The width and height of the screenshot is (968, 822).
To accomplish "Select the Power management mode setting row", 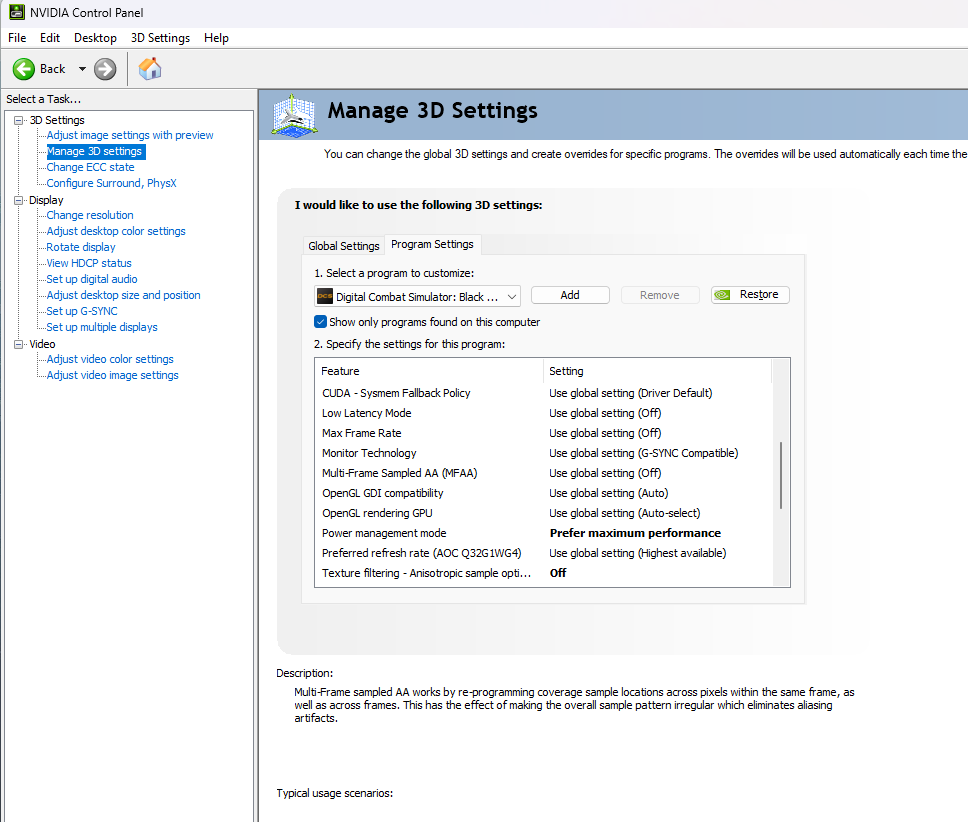I will [543, 533].
